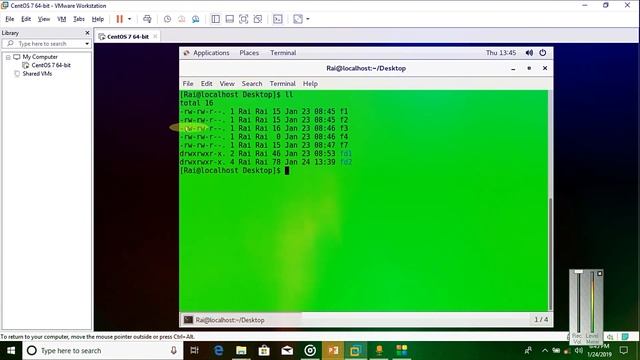Enter full screen mode icon
Screen dimensions: 640x360
coord(244,19)
